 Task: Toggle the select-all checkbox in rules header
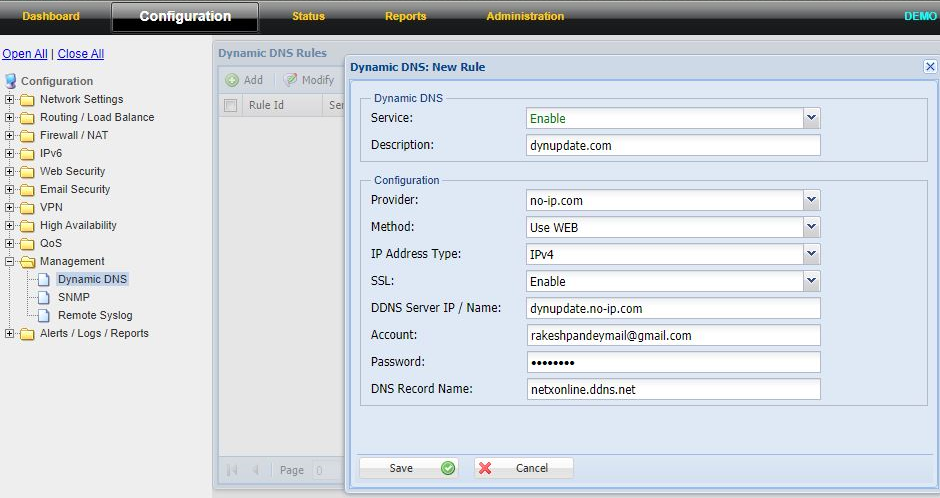231,105
